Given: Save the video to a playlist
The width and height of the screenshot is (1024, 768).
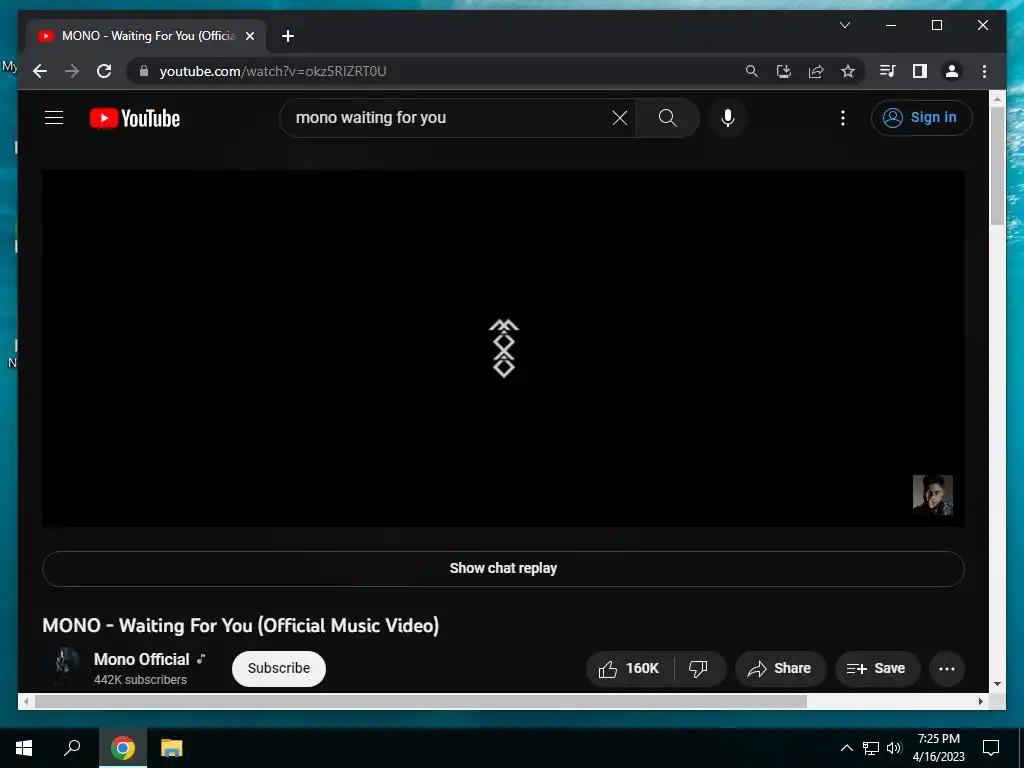Looking at the screenshot, I should 877,669.
